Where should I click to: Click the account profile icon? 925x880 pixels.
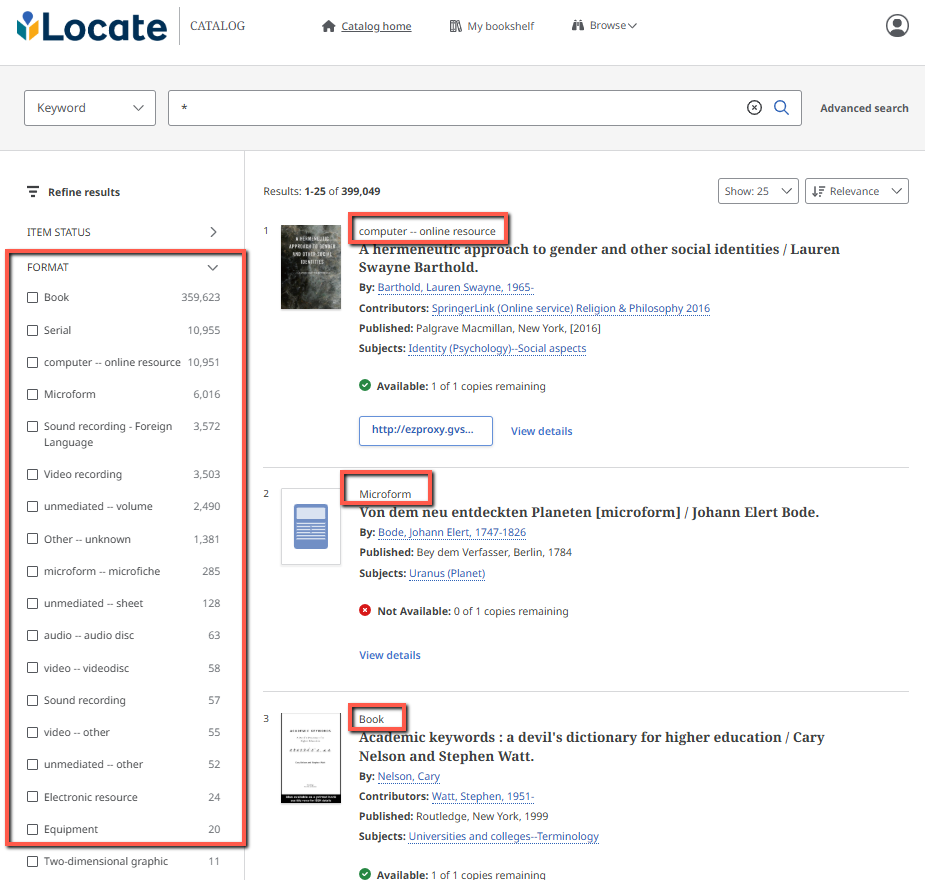pos(897,26)
